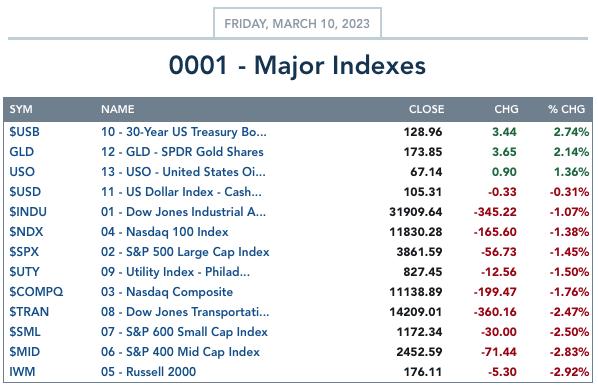The height and width of the screenshot is (388, 598).
Task: Click the USO ticker symbol
Action: click(22, 172)
